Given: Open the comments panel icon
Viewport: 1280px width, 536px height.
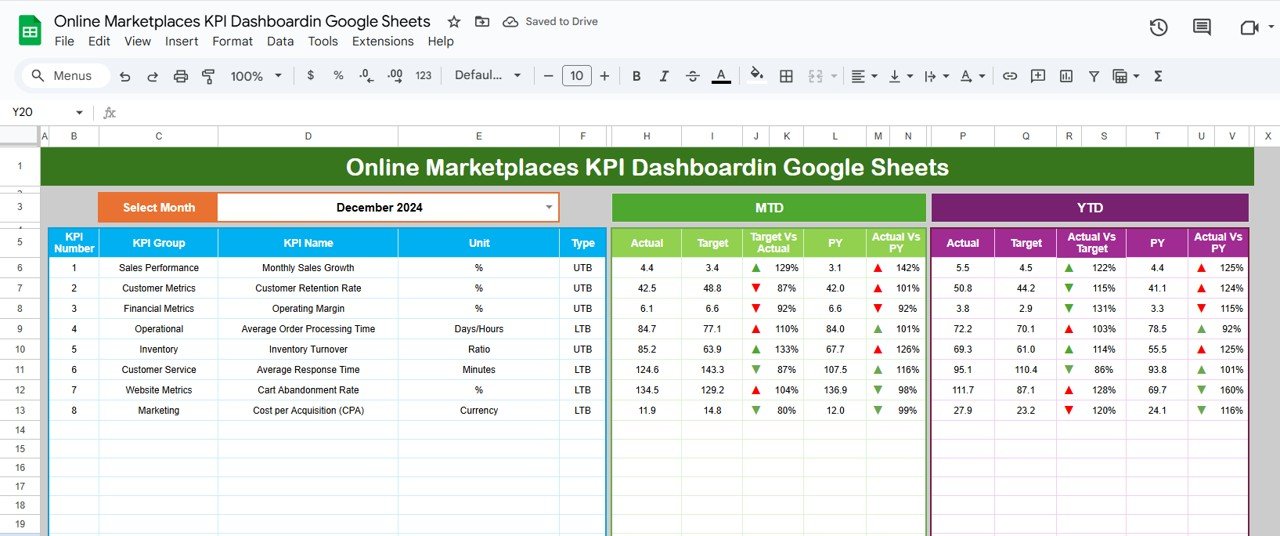Looking at the screenshot, I should [x=1202, y=28].
